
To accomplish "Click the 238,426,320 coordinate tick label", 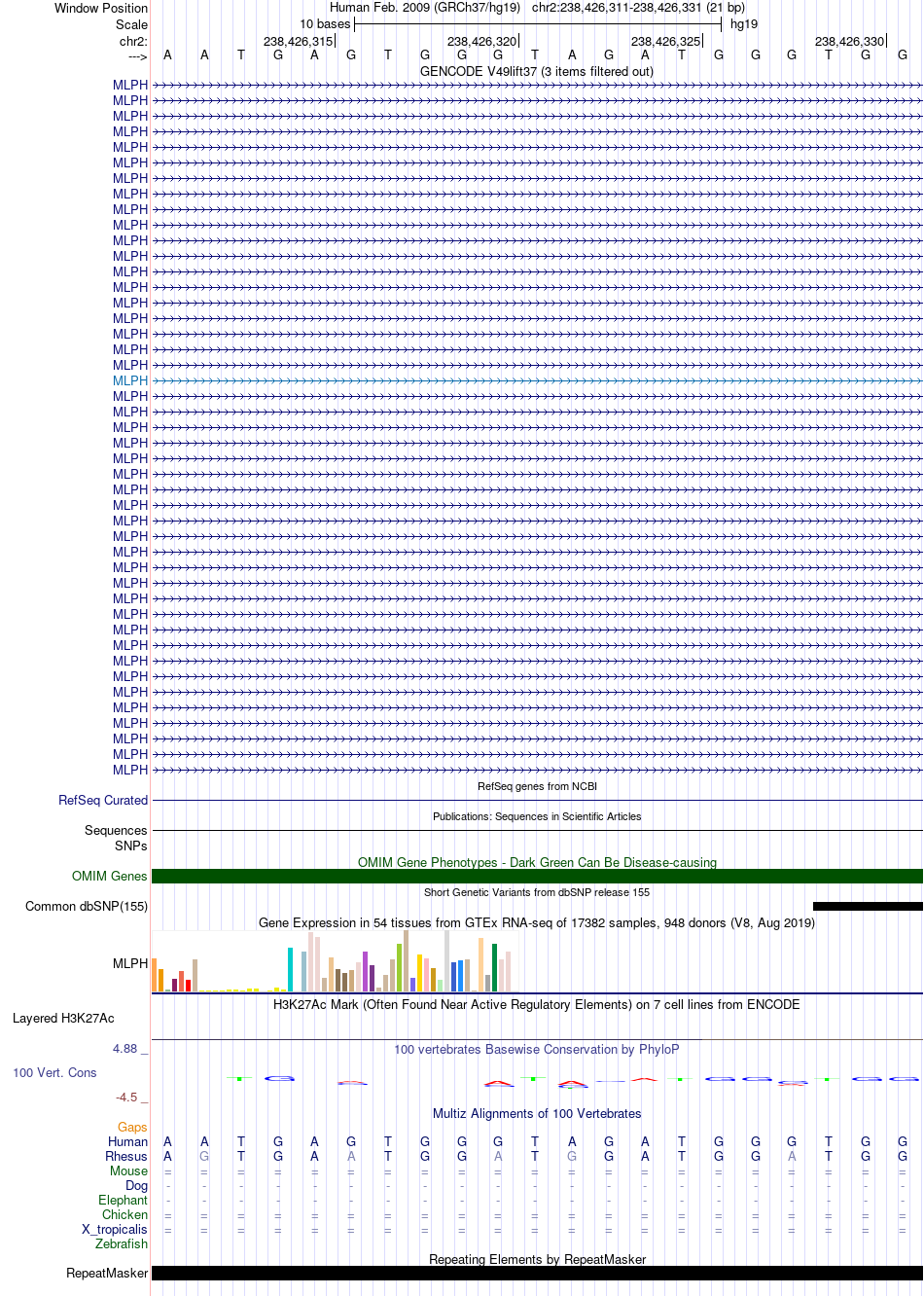I will [481, 41].
